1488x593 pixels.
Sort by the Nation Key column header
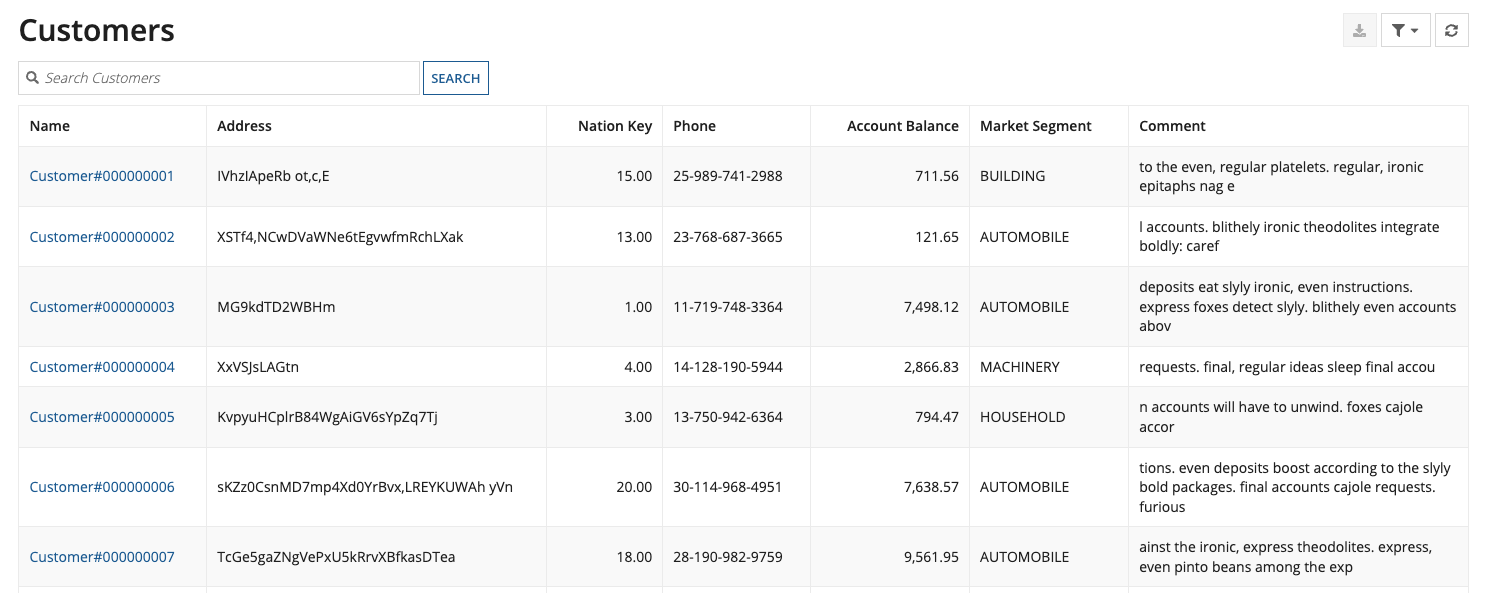[615, 126]
